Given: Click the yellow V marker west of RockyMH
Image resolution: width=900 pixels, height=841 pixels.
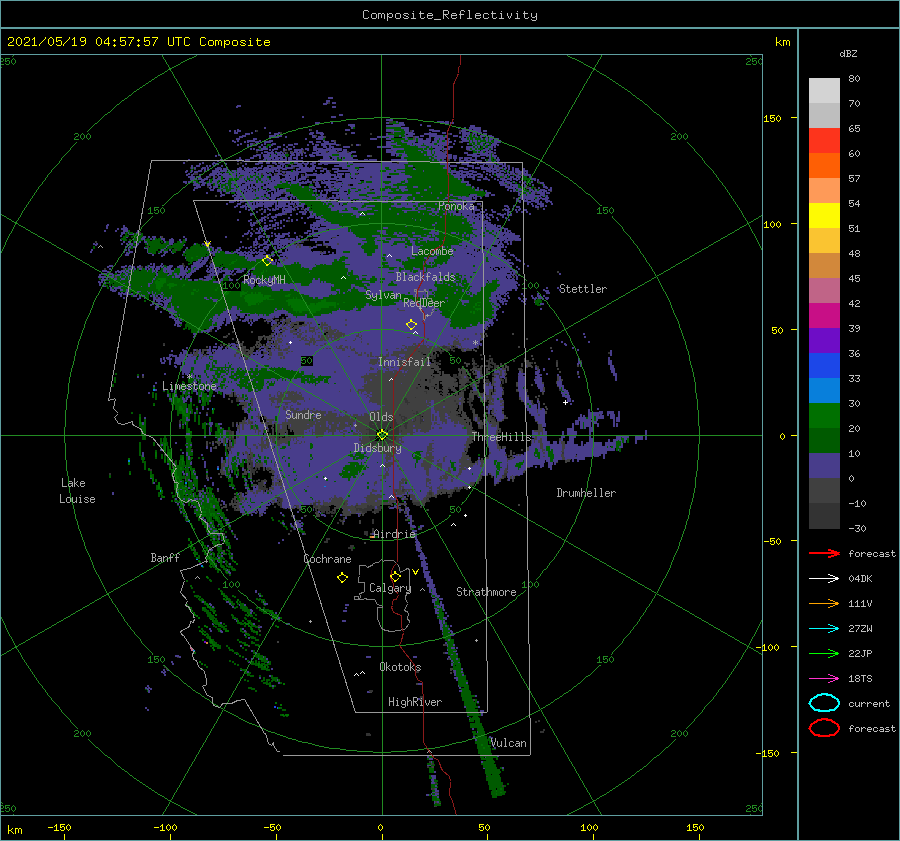Looking at the screenshot, I should point(207,244).
